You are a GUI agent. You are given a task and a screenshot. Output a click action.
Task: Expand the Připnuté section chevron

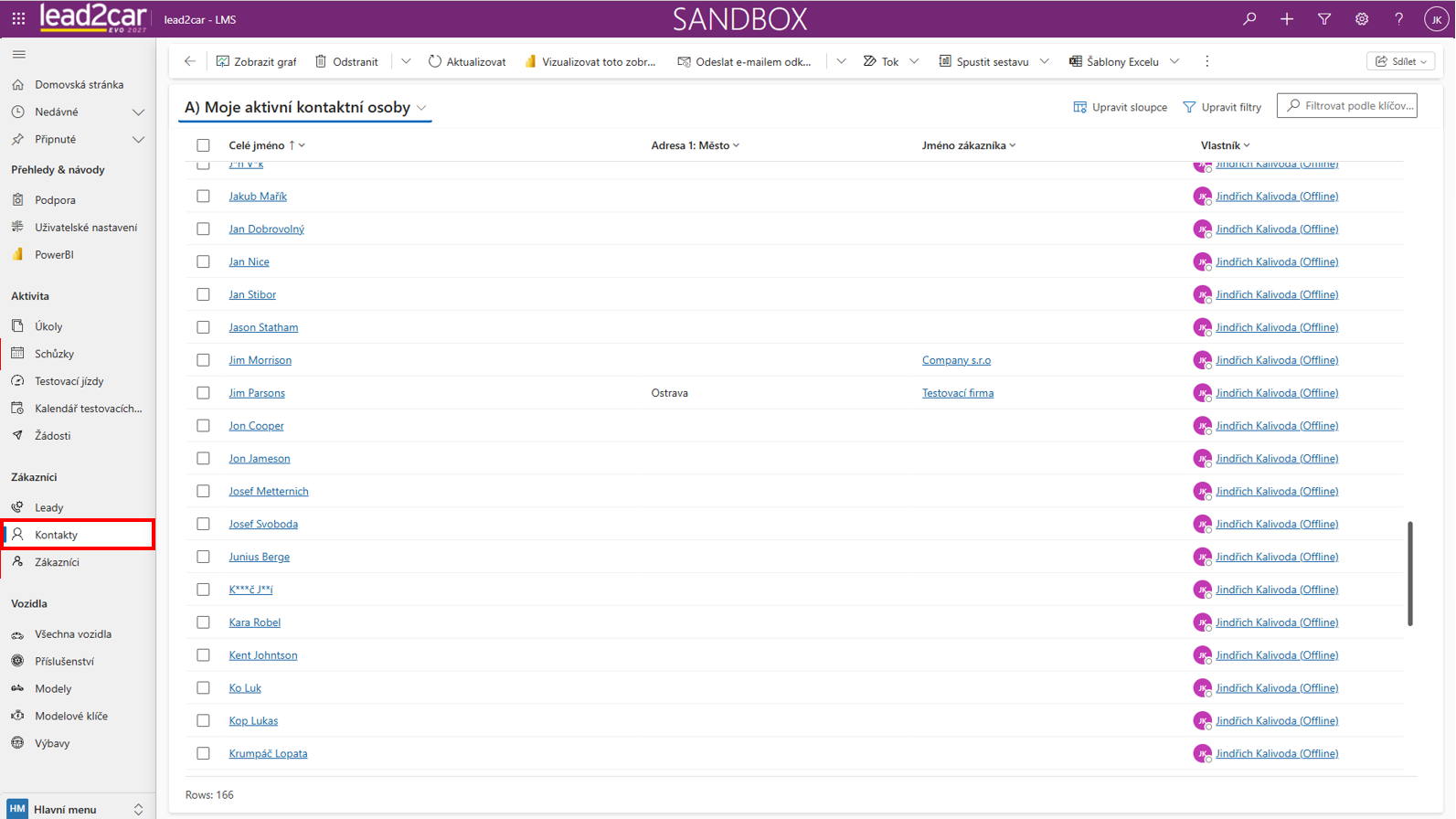coord(138,140)
